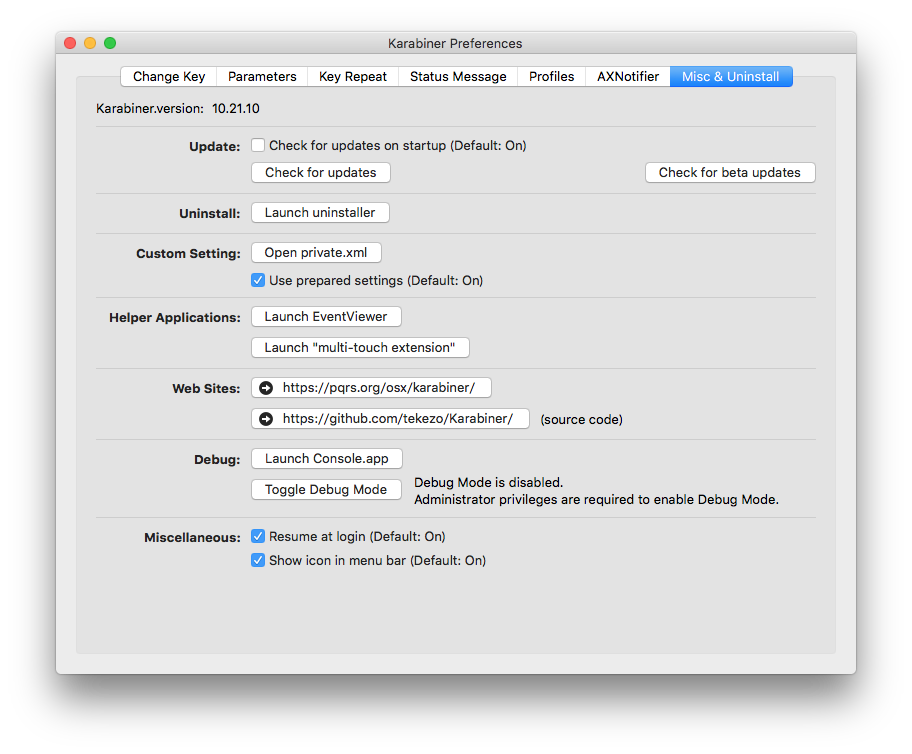Image resolution: width=912 pixels, height=754 pixels.
Task: Open private.xml custom settings file
Action: tap(316, 253)
